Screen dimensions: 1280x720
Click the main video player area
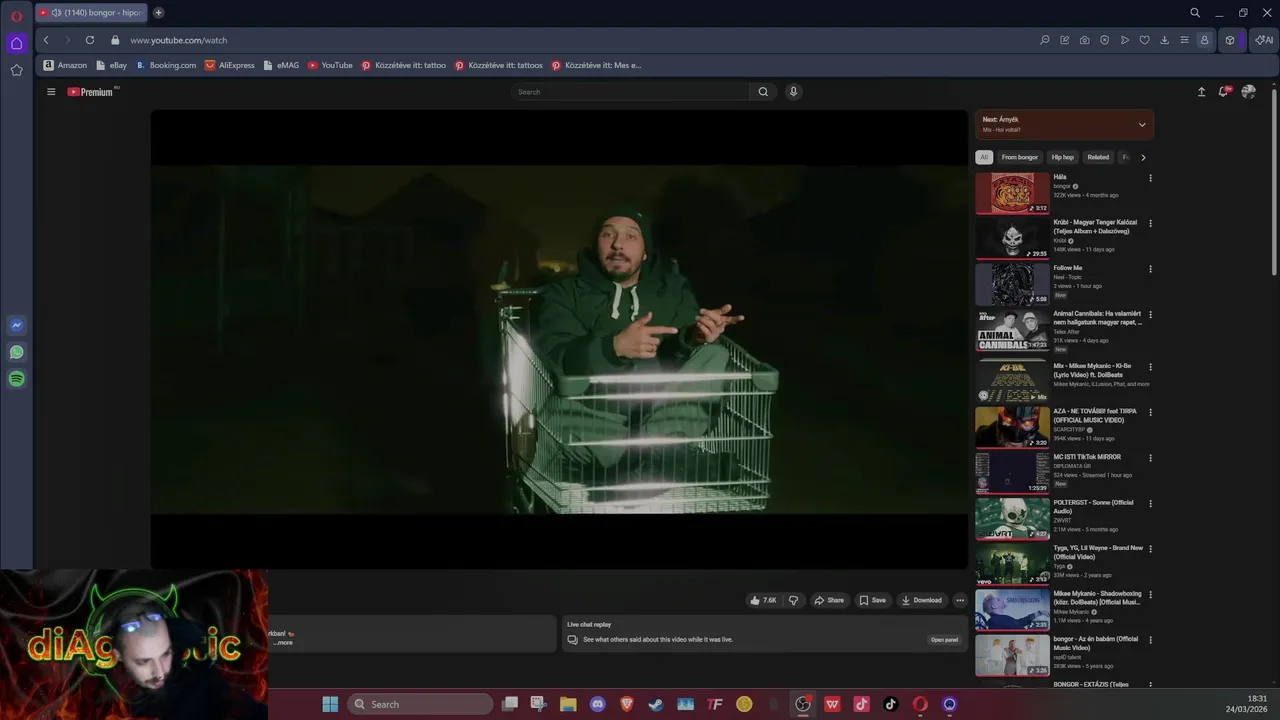pyautogui.click(x=559, y=340)
